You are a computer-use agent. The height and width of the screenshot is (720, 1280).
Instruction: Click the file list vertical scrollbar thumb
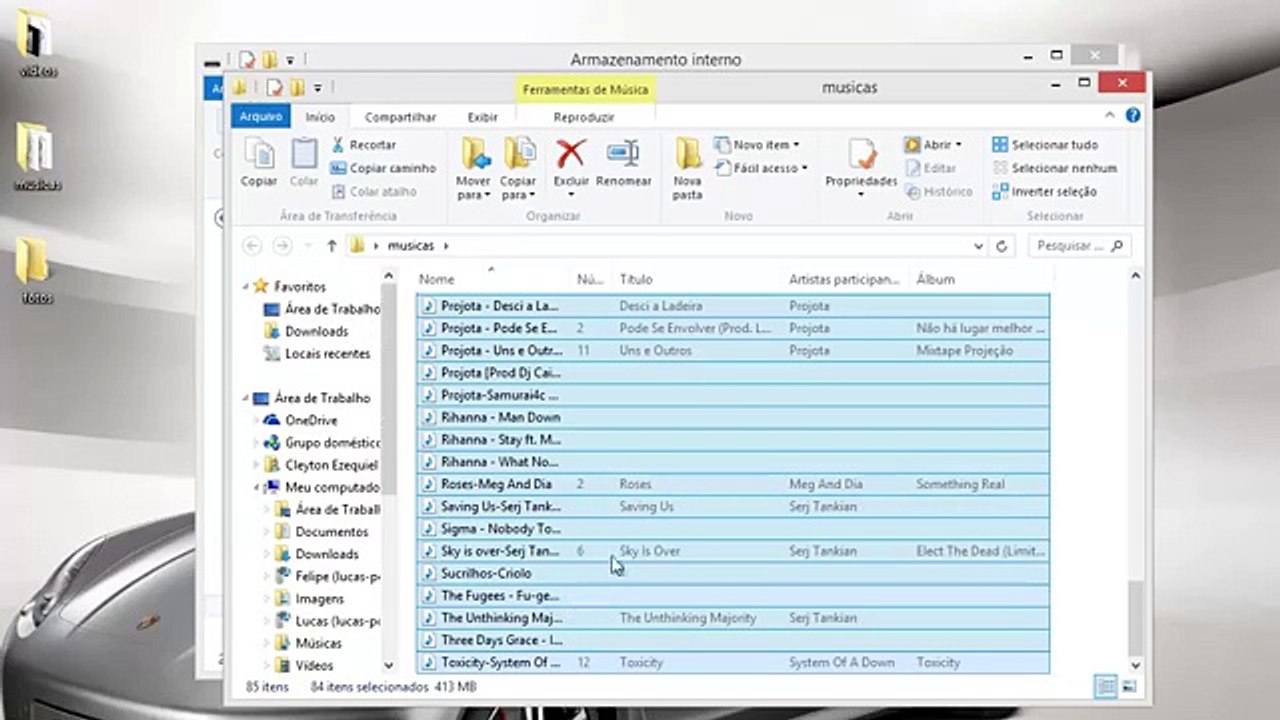pyautogui.click(x=1135, y=620)
